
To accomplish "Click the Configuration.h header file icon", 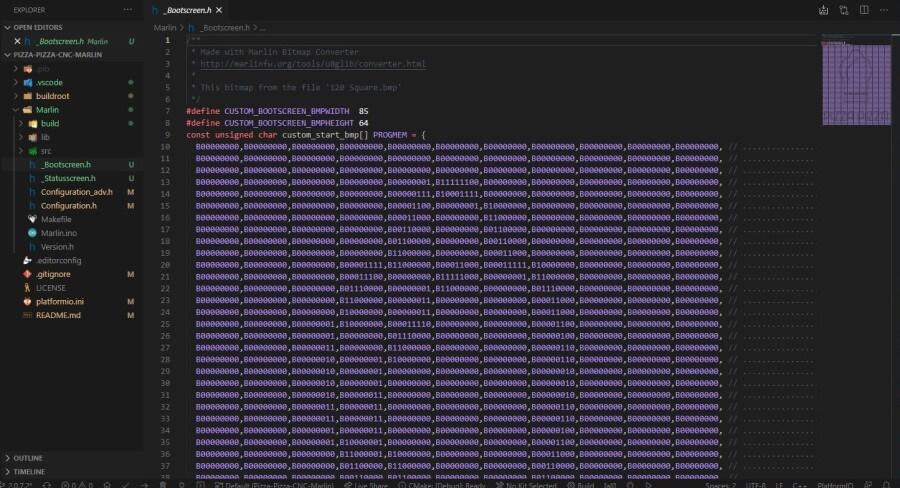I will pyautogui.click(x=32, y=206).
